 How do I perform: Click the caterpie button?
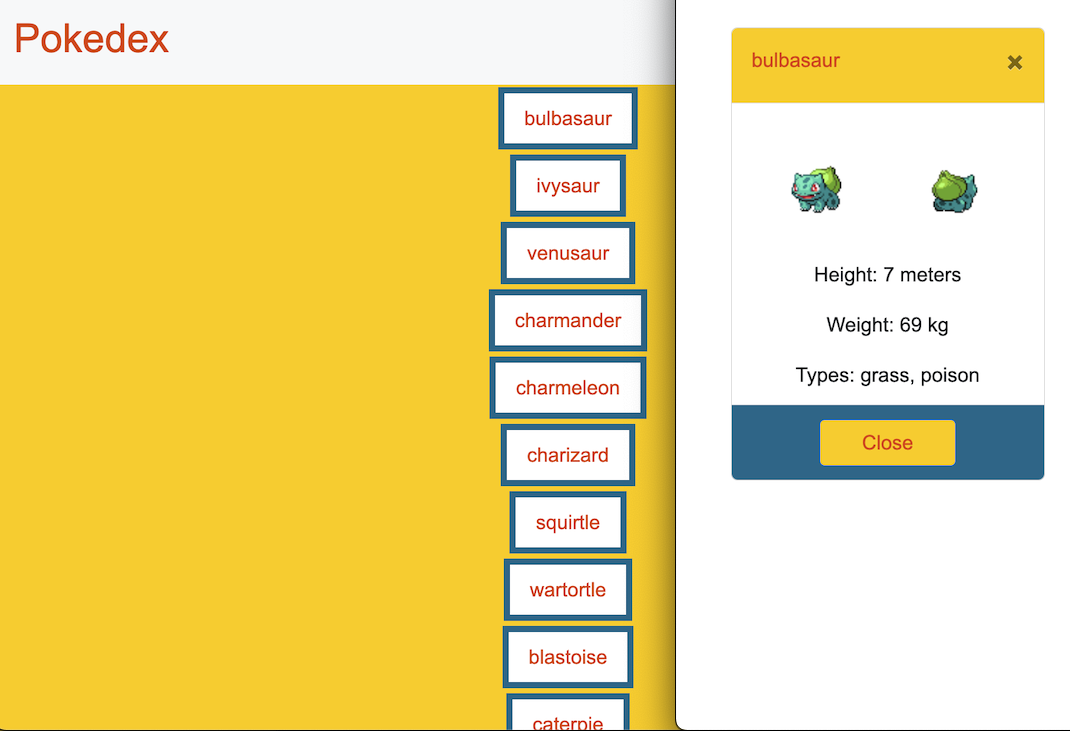568,713
